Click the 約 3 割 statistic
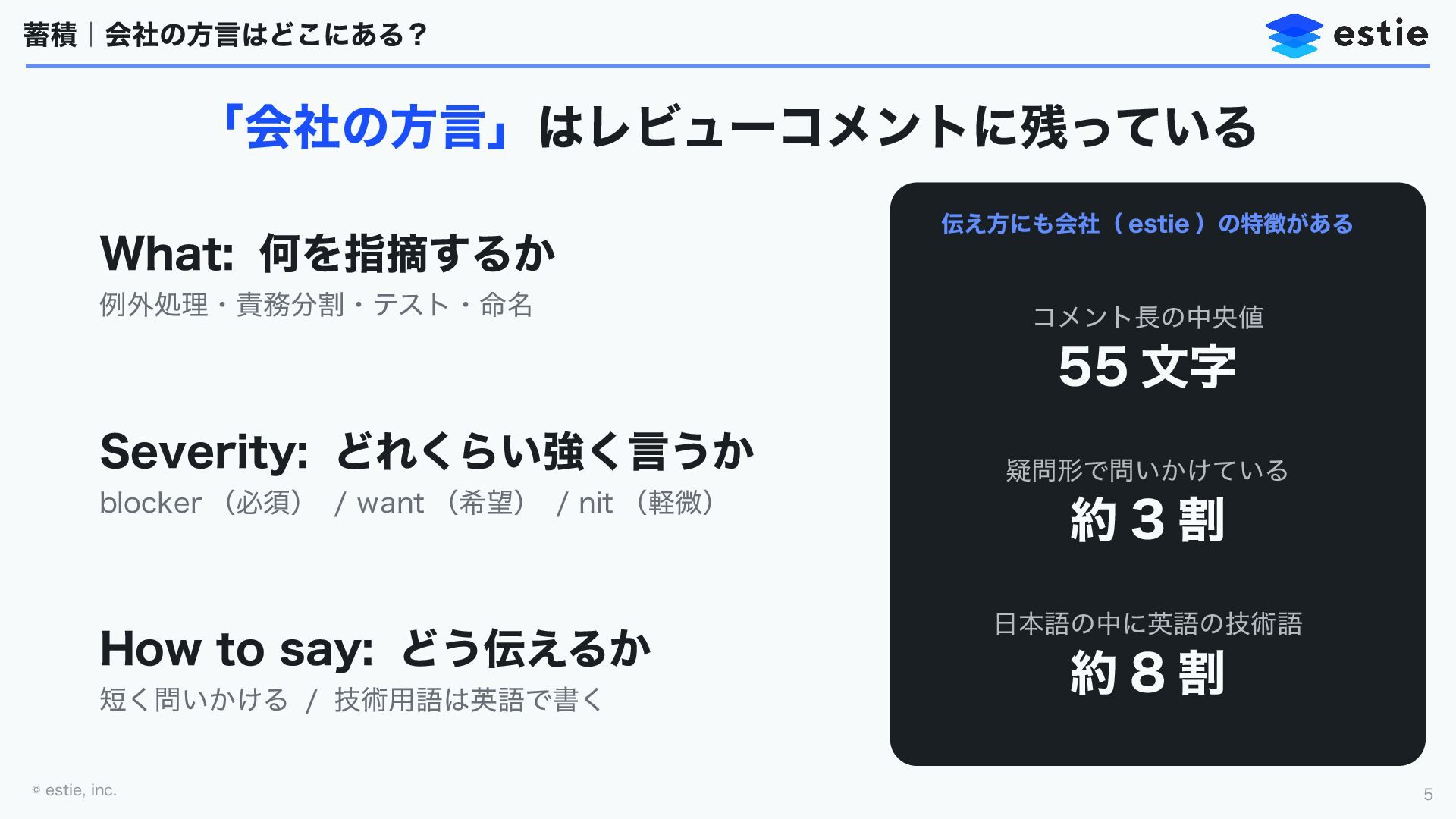This screenshot has width=1456, height=819. point(1147,520)
